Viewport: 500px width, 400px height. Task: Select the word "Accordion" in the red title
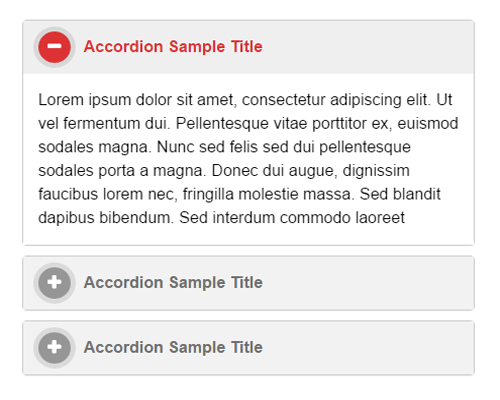123,47
